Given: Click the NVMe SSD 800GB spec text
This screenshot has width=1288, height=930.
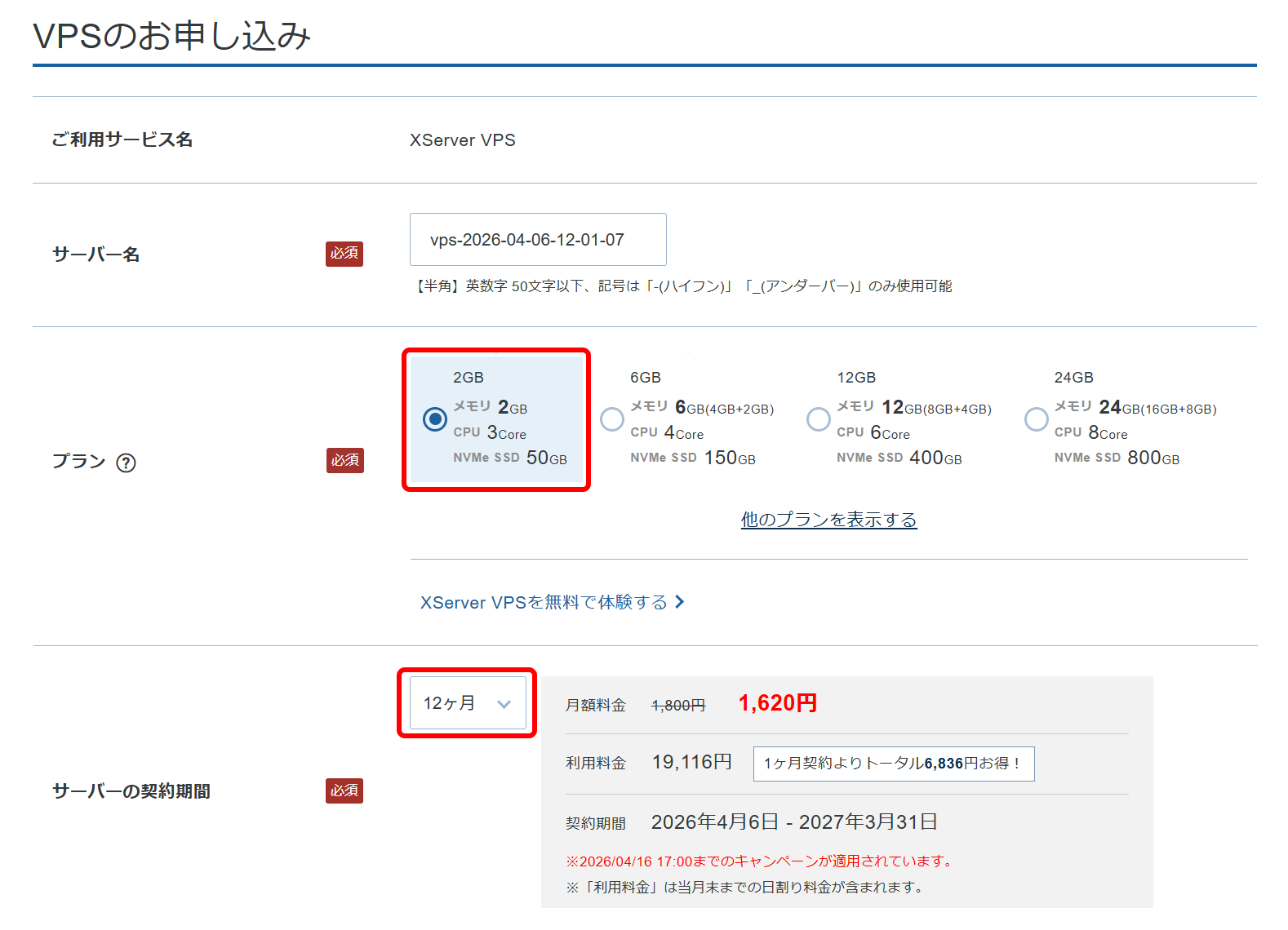Looking at the screenshot, I should click(1116, 458).
